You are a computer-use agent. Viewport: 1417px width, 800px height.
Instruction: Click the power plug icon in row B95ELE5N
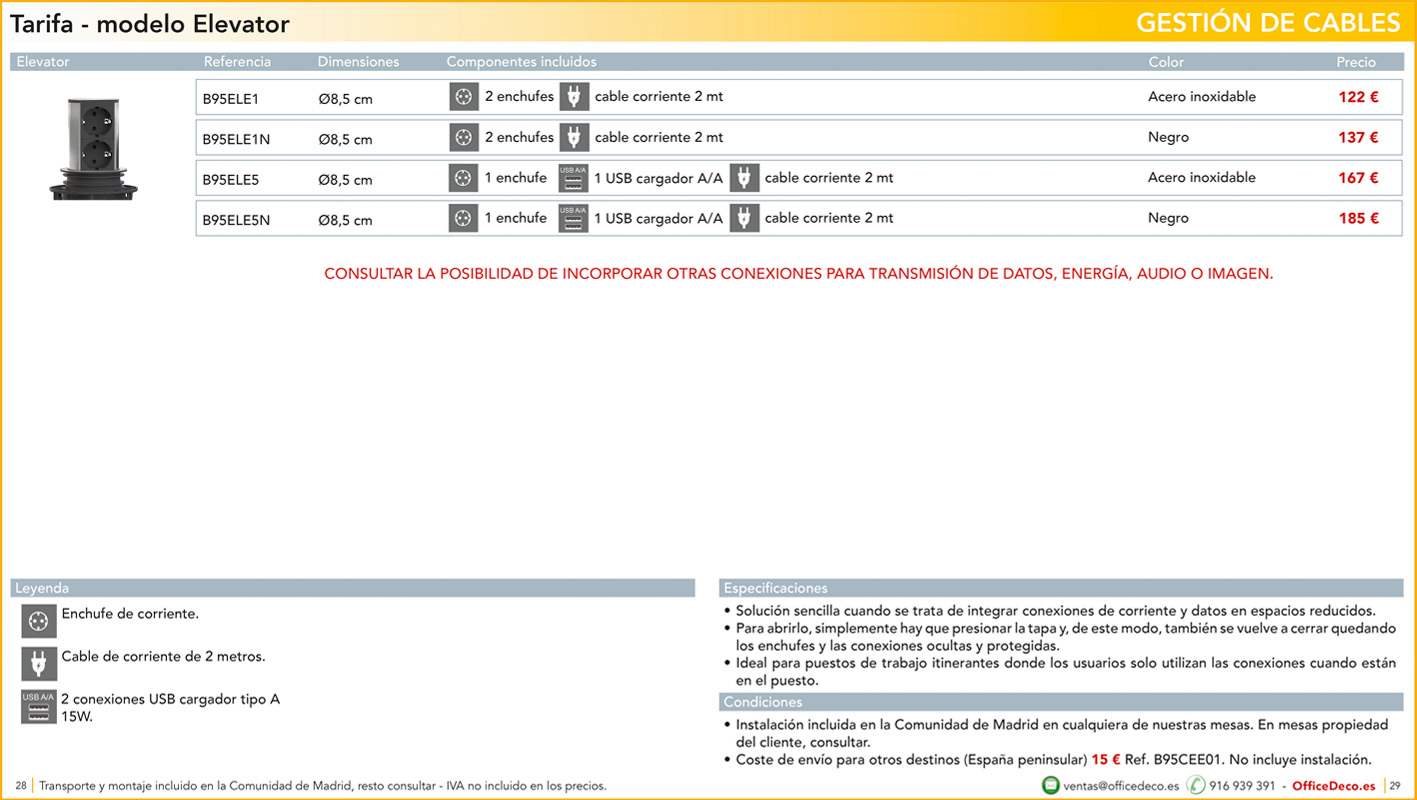[744, 218]
